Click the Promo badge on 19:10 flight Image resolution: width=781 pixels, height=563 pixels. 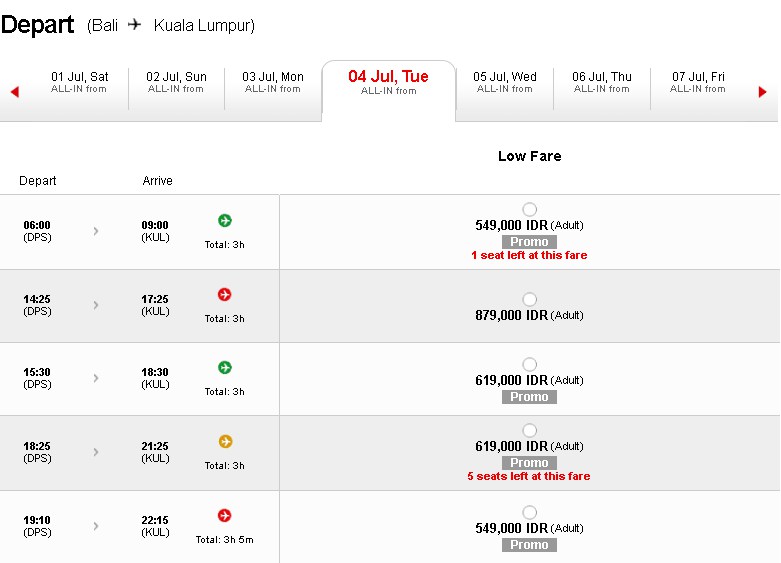tap(529, 545)
